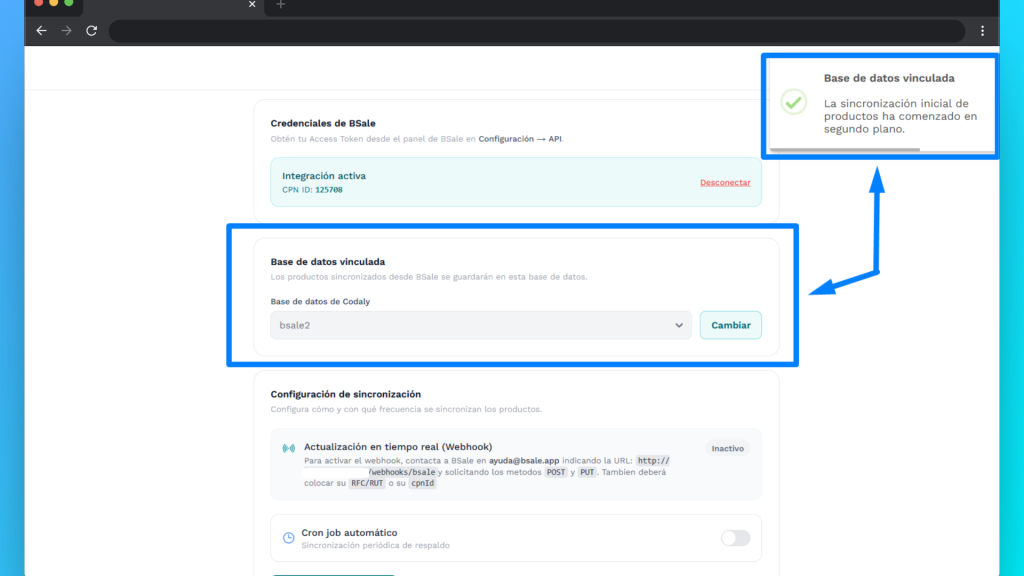
Task: Click the macOS green maximize button
Action: (69, 3)
